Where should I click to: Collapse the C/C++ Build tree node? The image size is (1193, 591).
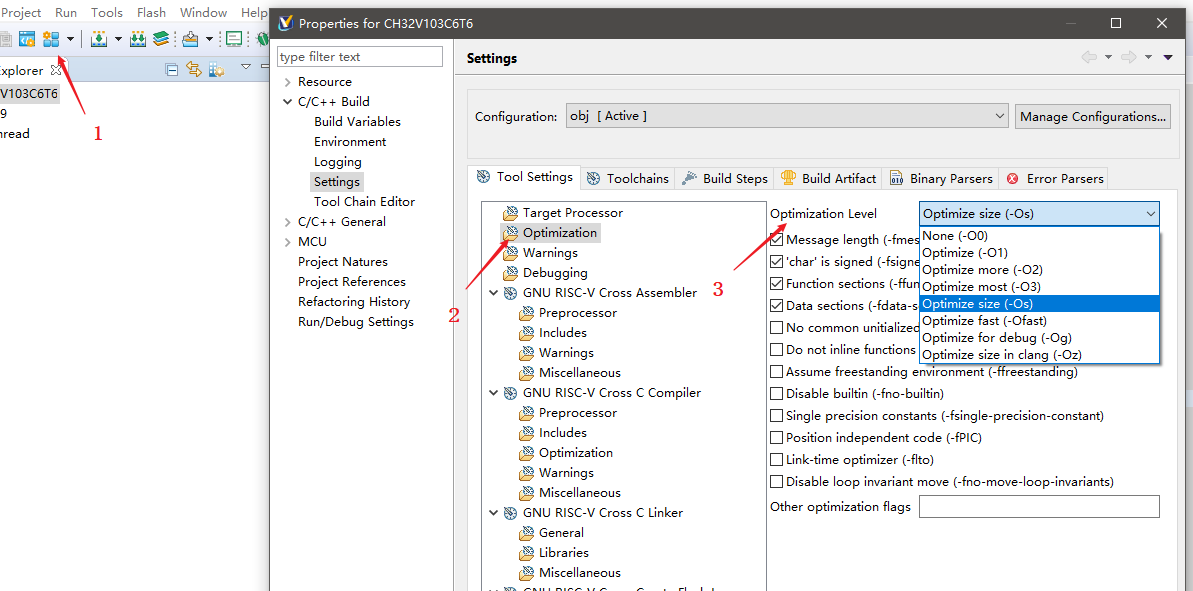click(288, 102)
